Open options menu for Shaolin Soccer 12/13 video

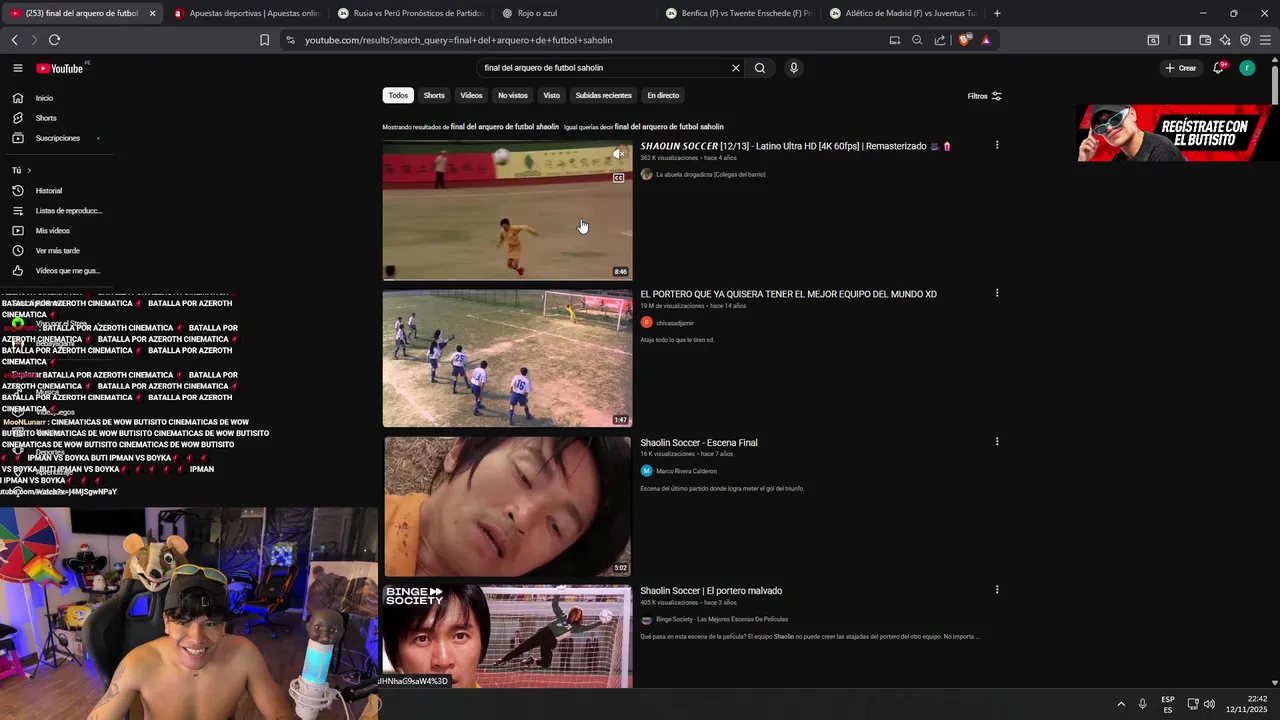coord(996,145)
